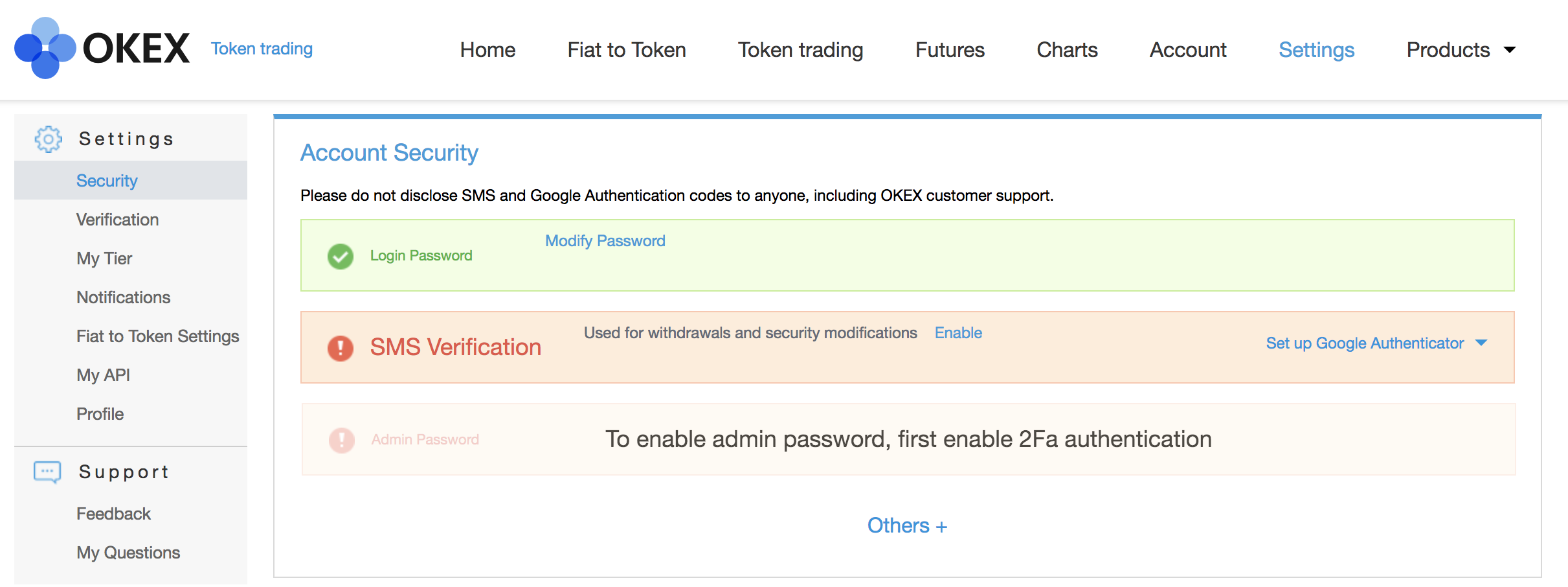Click the red alert icon beside SMS Verification

(x=341, y=348)
